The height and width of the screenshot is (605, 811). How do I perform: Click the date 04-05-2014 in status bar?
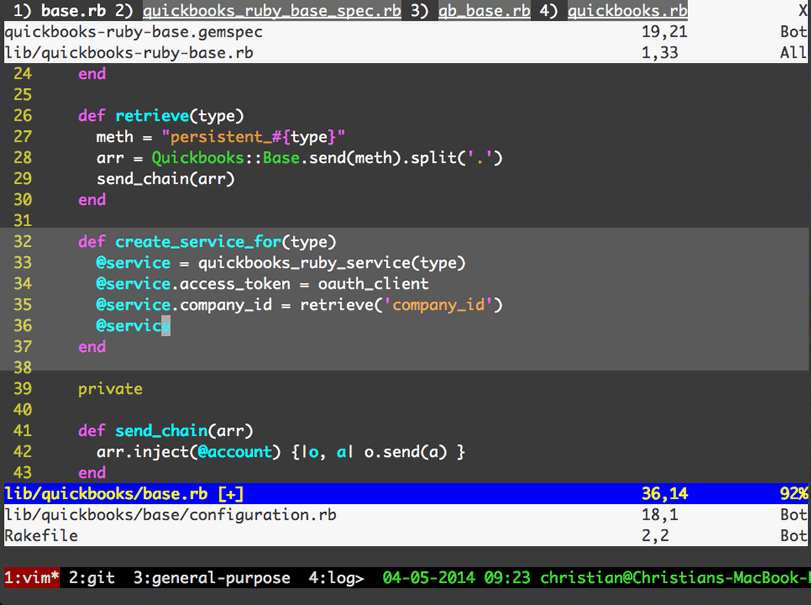429,578
